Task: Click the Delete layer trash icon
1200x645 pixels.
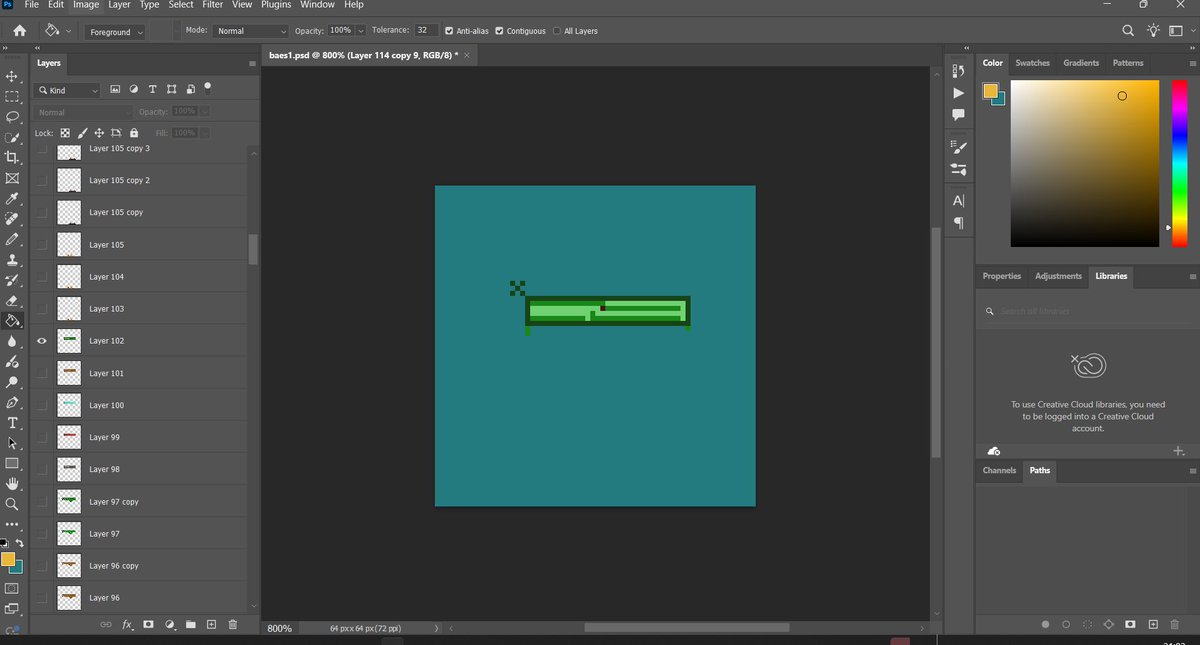Action: (233, 625)
